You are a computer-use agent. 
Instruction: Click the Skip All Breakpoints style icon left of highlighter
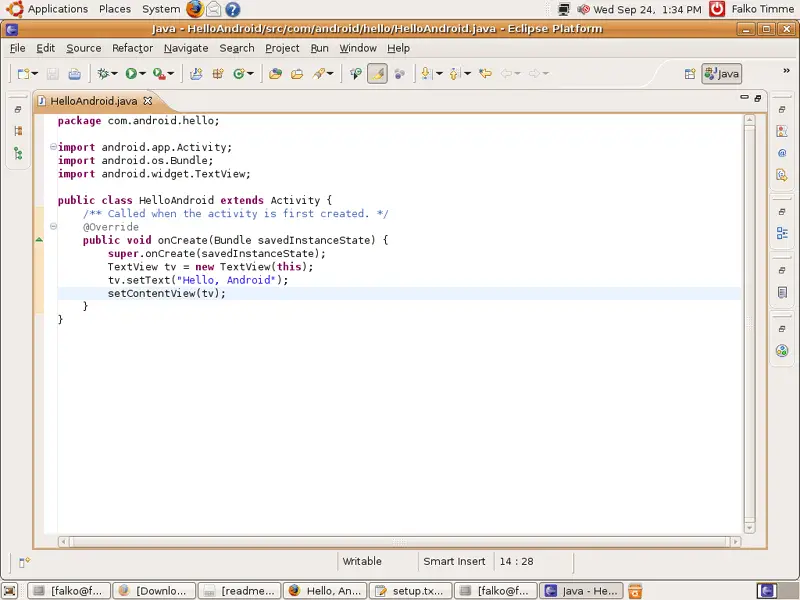click(356, 74)
